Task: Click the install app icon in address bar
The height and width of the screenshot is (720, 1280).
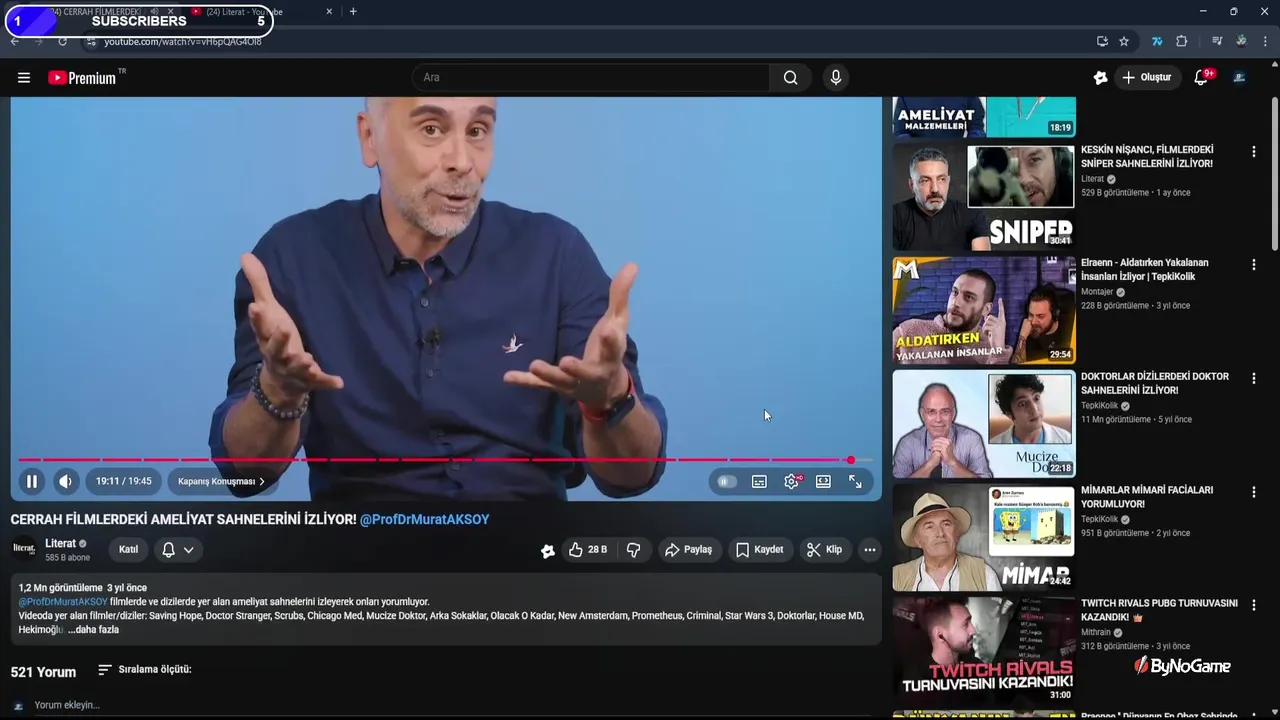Action: tap(1102, 41)
